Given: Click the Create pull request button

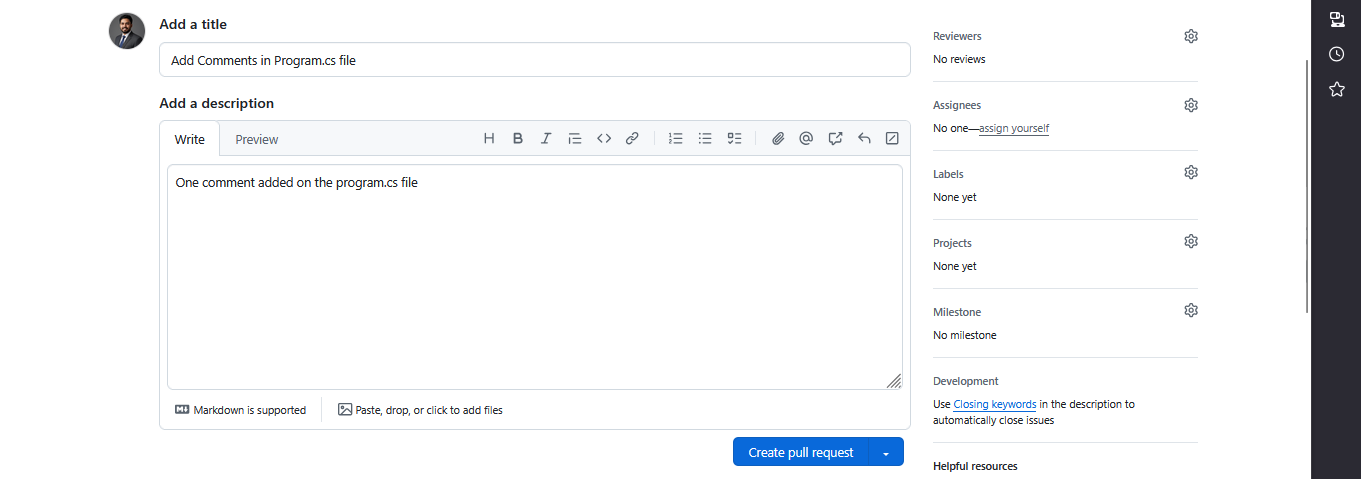Looking at the screenshot, I should (801, 453).
